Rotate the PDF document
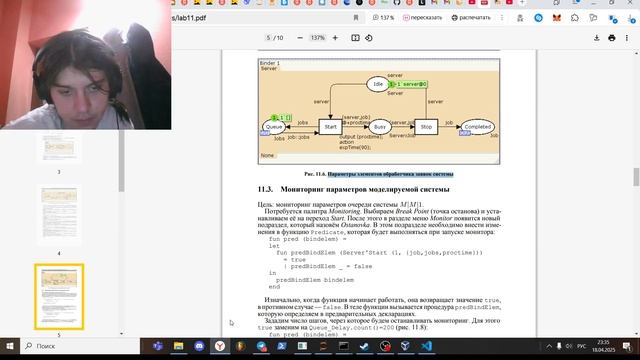Viewport: 640px width, 360px height. coord(369,38)
